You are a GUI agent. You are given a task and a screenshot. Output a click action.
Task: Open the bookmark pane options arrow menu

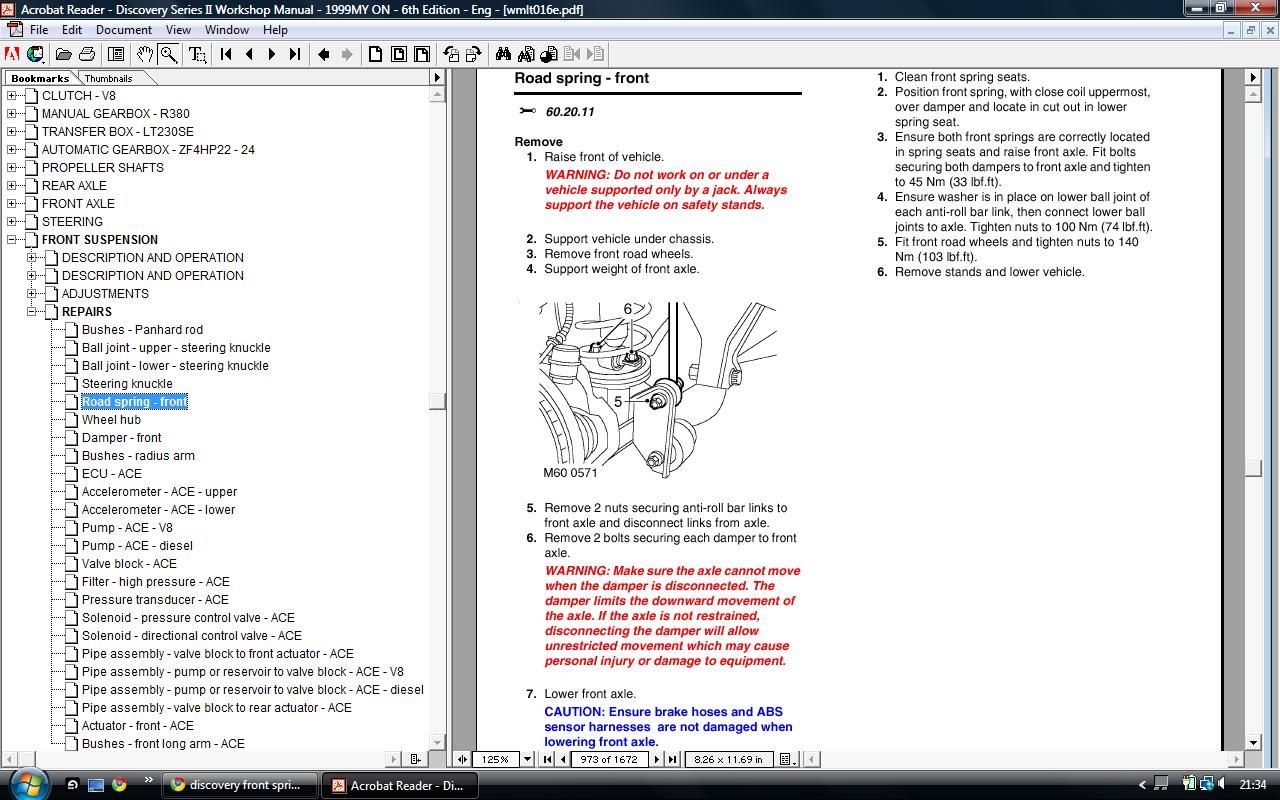coord(436,77)
